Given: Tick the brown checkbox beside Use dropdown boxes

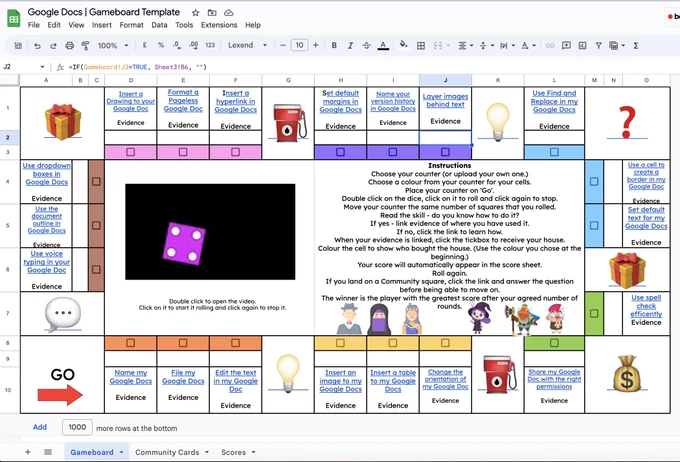Looking at the screenshot, I should click(96, 181).
